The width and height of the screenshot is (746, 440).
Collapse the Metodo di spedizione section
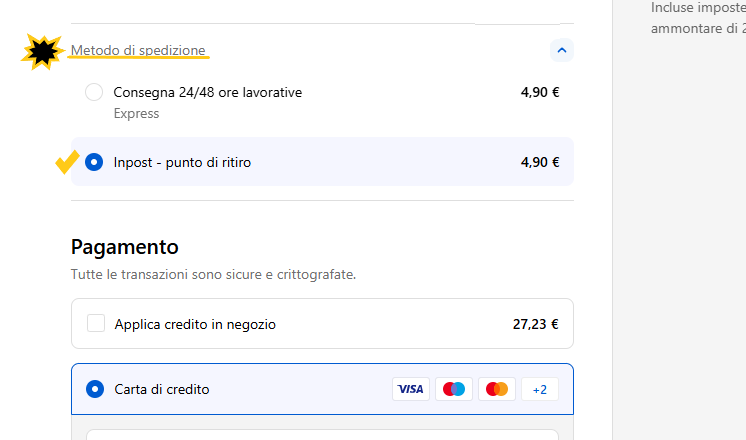(561, 49)
